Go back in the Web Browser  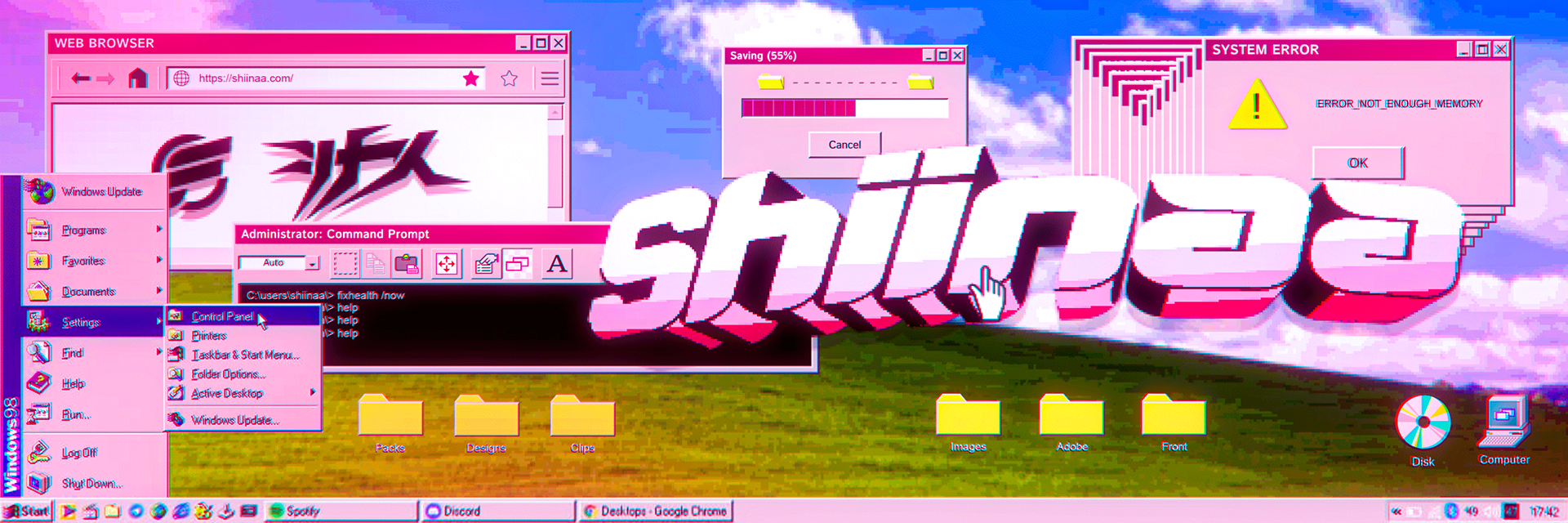pyautogui.click(x=80, y=78)
